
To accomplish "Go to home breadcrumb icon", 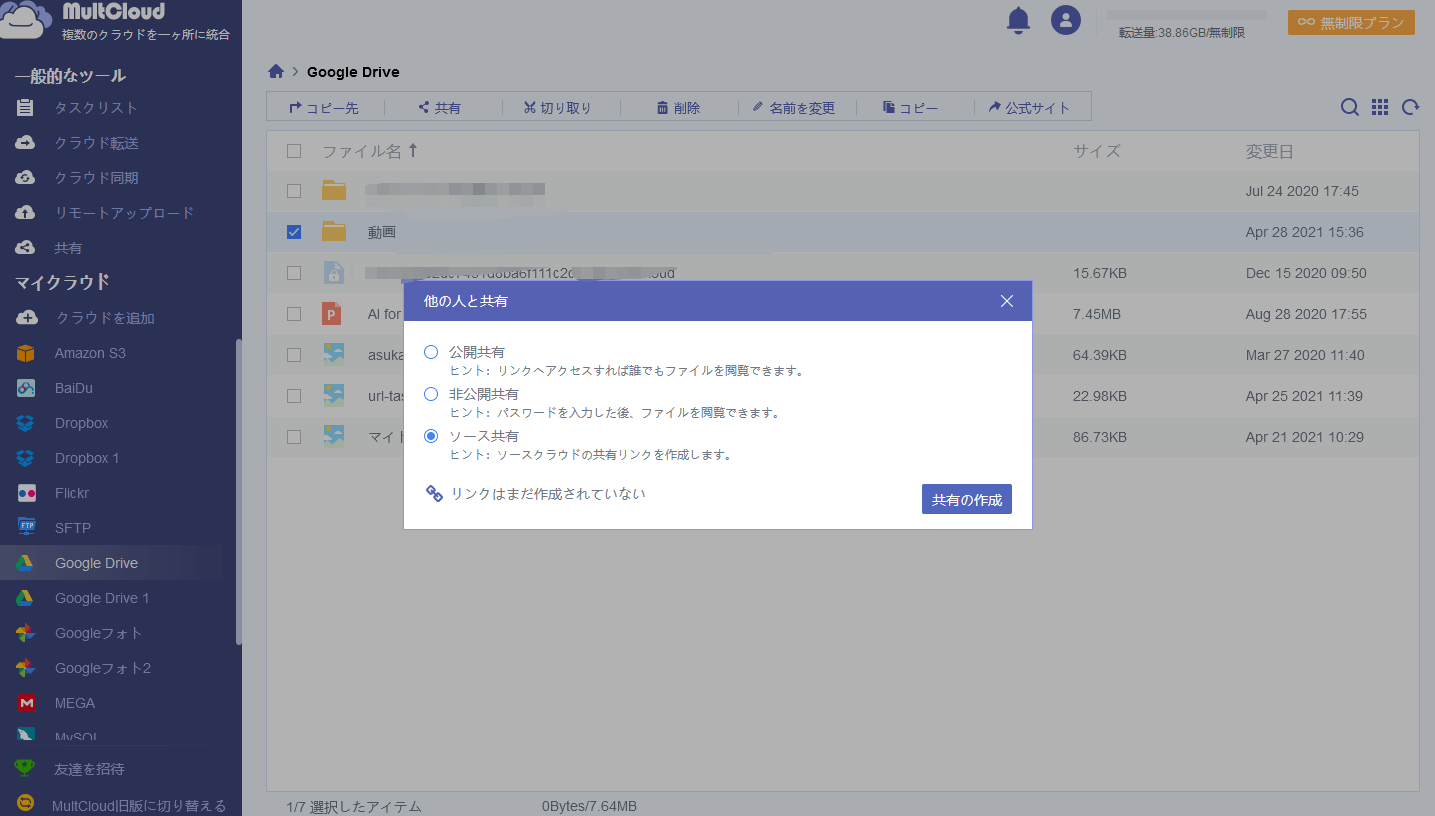I will click(x=276, y=72).
